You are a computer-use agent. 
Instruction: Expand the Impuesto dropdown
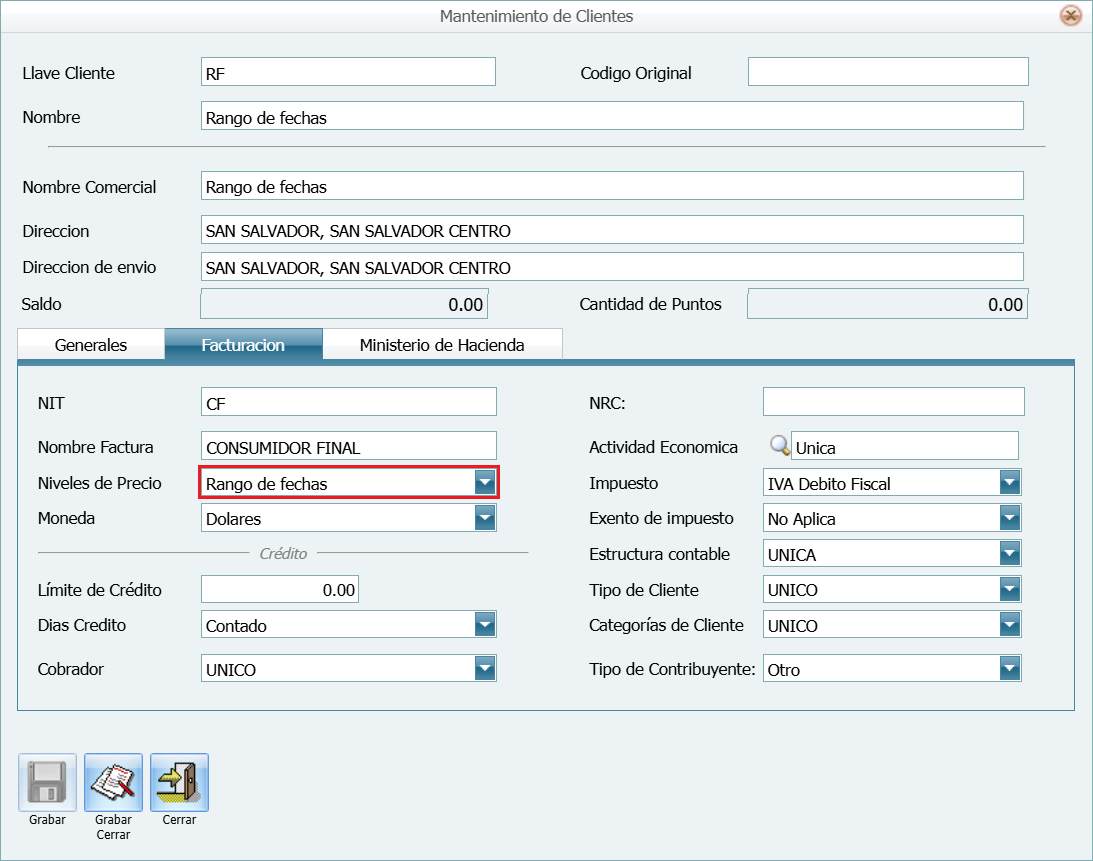[1010, 482]
